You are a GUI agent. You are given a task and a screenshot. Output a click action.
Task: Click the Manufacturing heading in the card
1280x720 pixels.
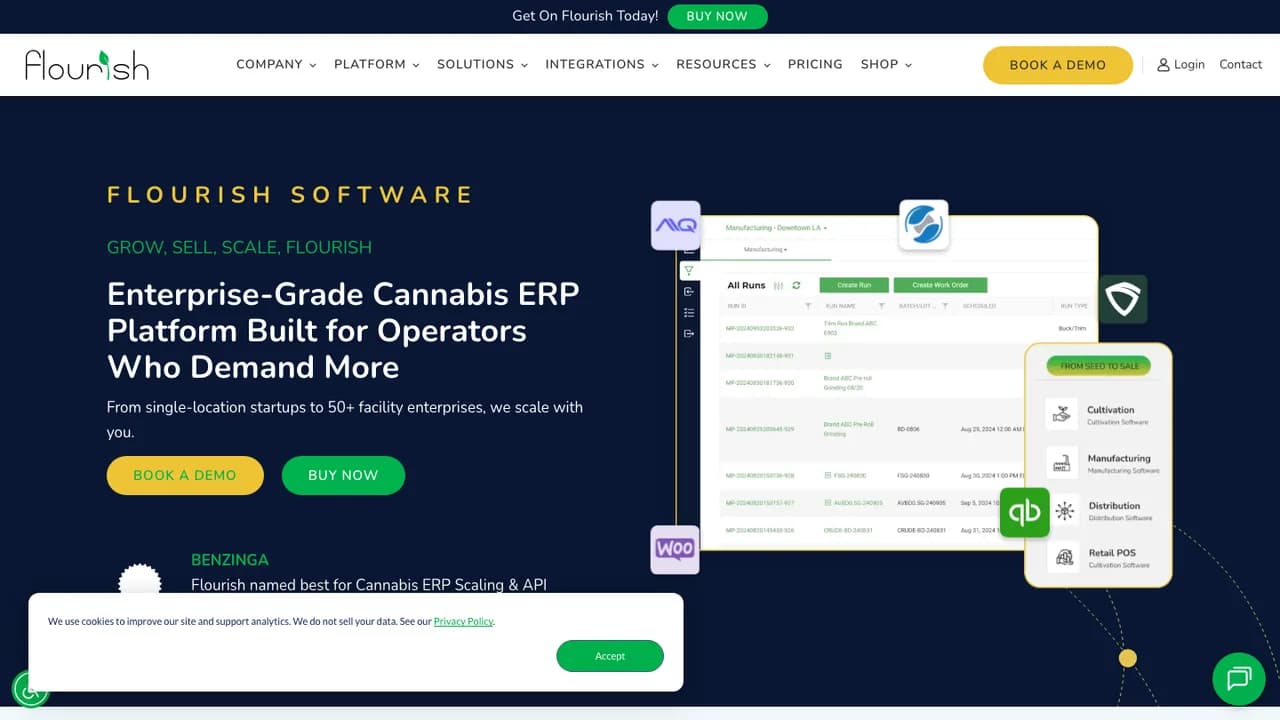coord(1119,458)
